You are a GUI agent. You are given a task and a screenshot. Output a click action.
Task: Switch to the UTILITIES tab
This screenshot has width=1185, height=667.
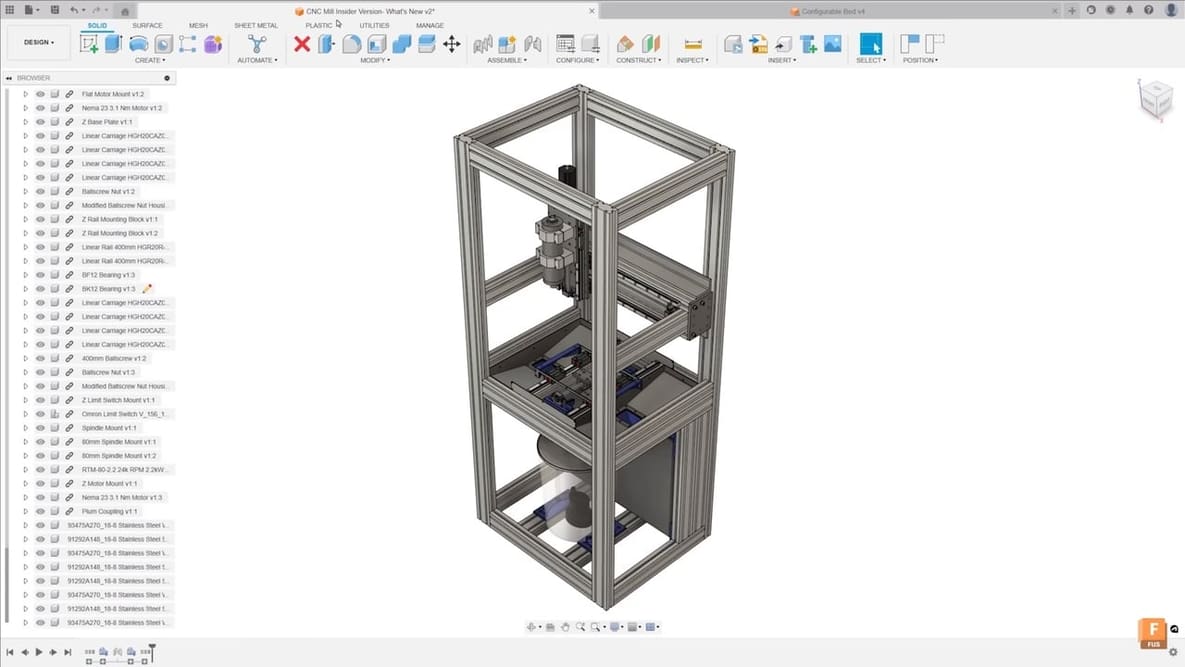point(375,26)
